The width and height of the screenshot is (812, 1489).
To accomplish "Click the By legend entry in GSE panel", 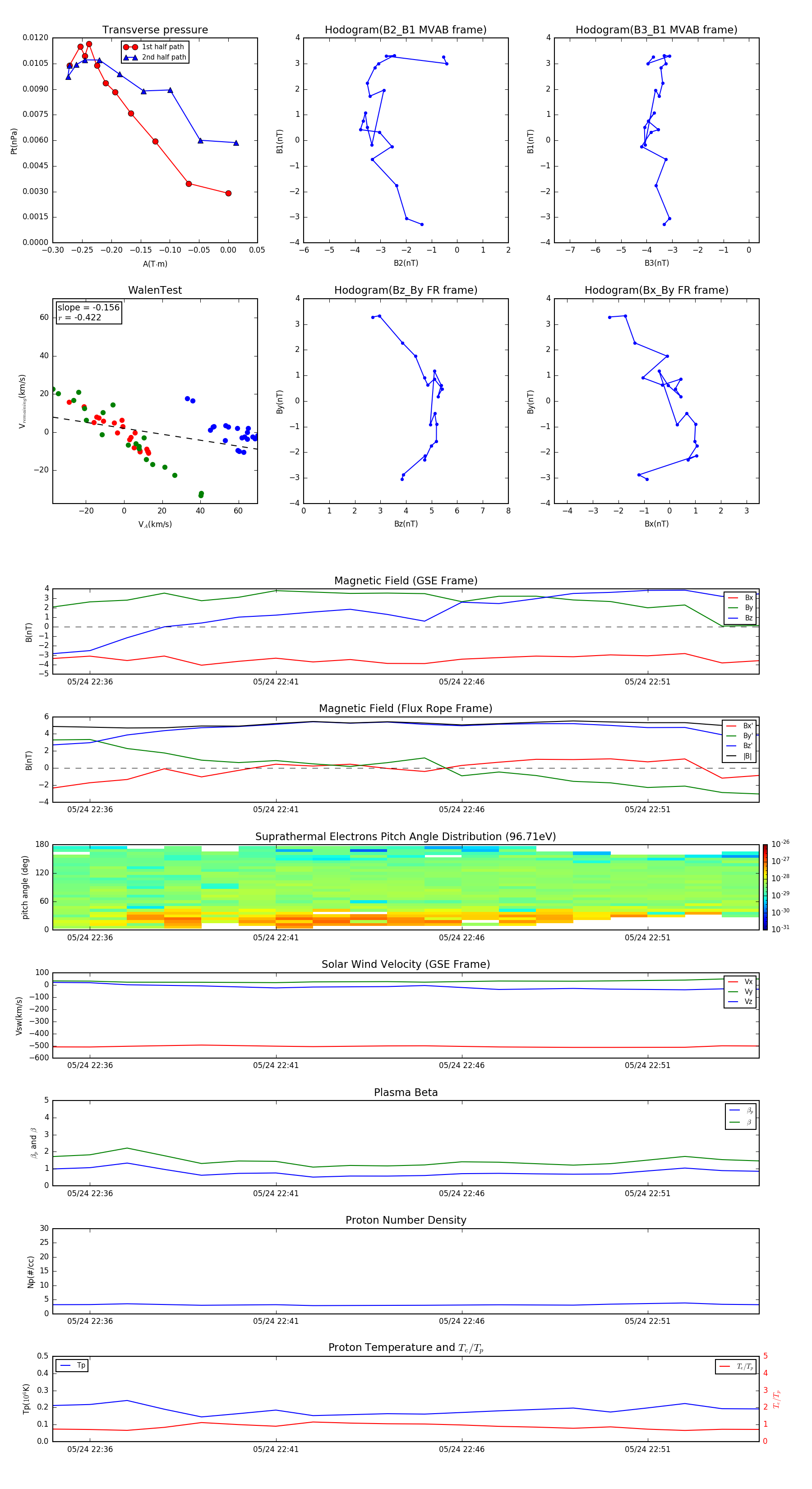I will pos(740,607).
